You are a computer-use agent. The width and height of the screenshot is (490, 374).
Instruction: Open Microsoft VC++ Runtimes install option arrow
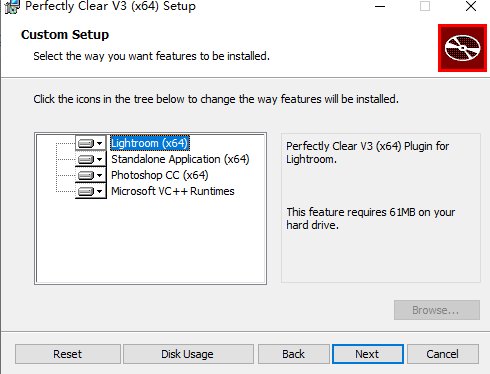point(99,191)
